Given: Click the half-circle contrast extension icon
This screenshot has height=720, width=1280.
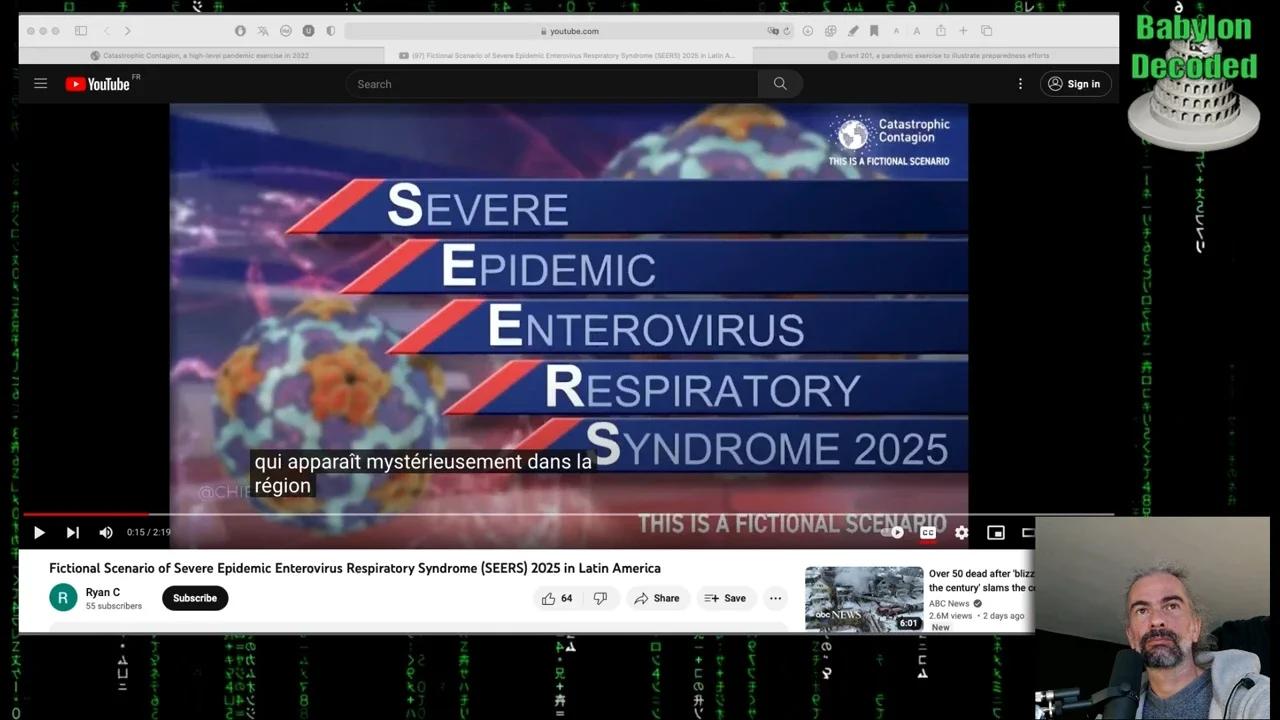Looking at the screenshot, I should 331,31.
